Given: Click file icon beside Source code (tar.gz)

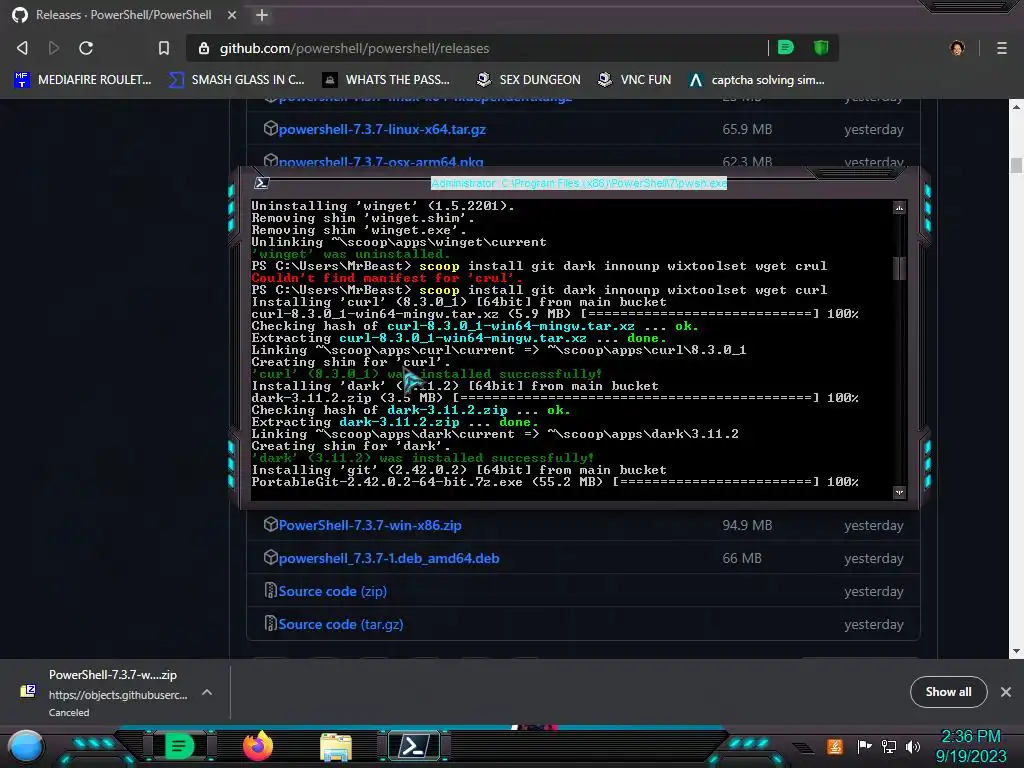Looking at the screenshot, I should point(270,624).
